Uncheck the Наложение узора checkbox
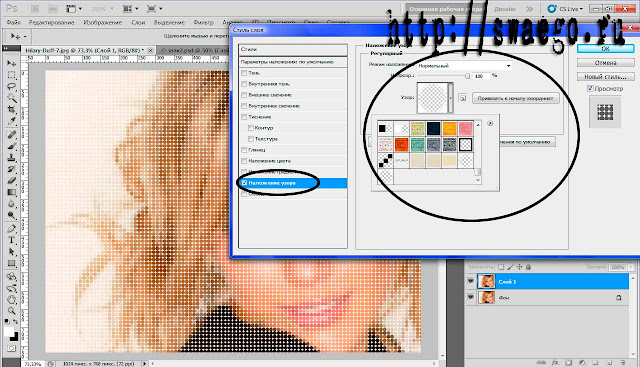This screenshot has width=640, height=367. coord(244,183)
